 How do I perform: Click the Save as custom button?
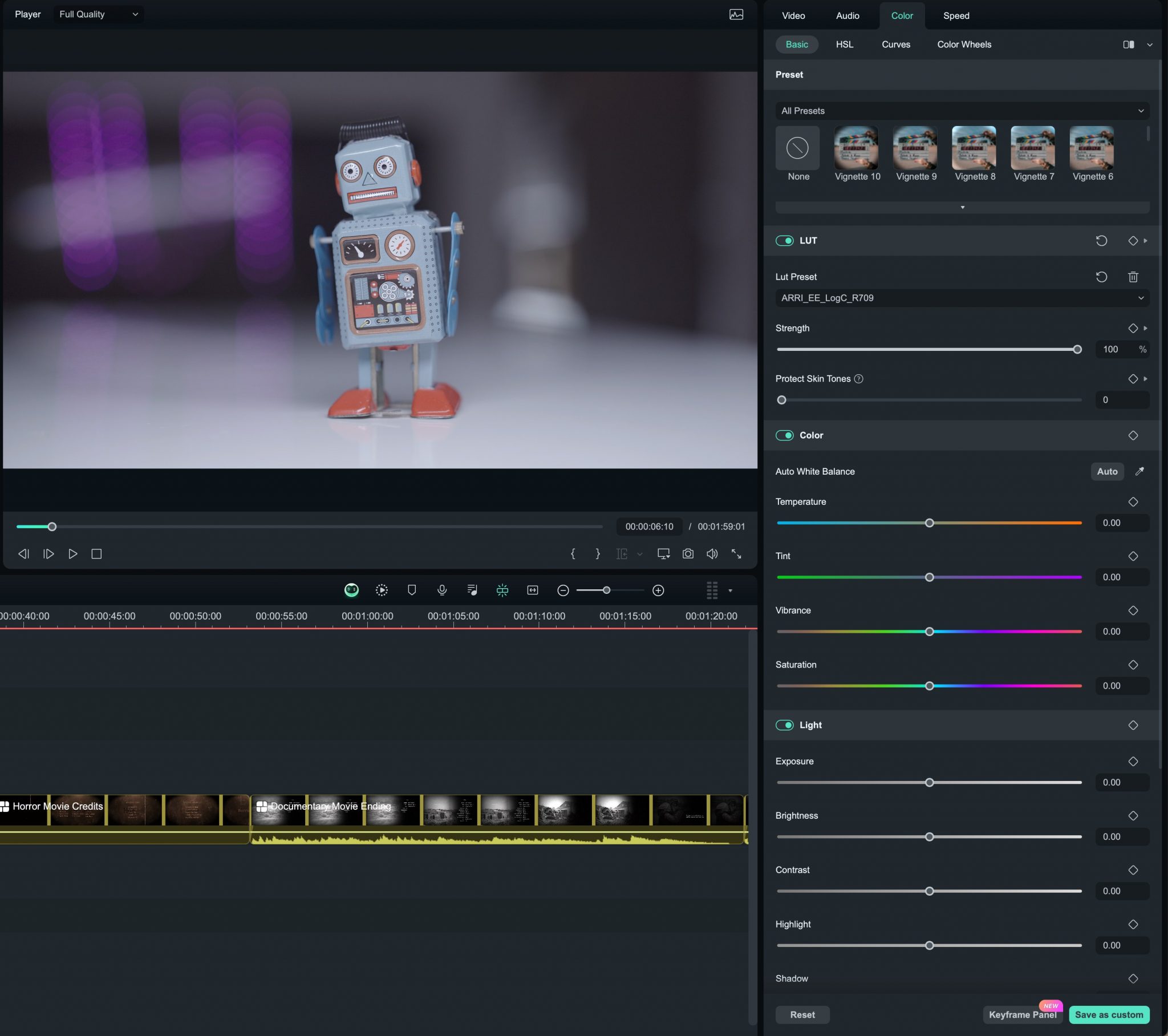click(x=1109, y=1015)
